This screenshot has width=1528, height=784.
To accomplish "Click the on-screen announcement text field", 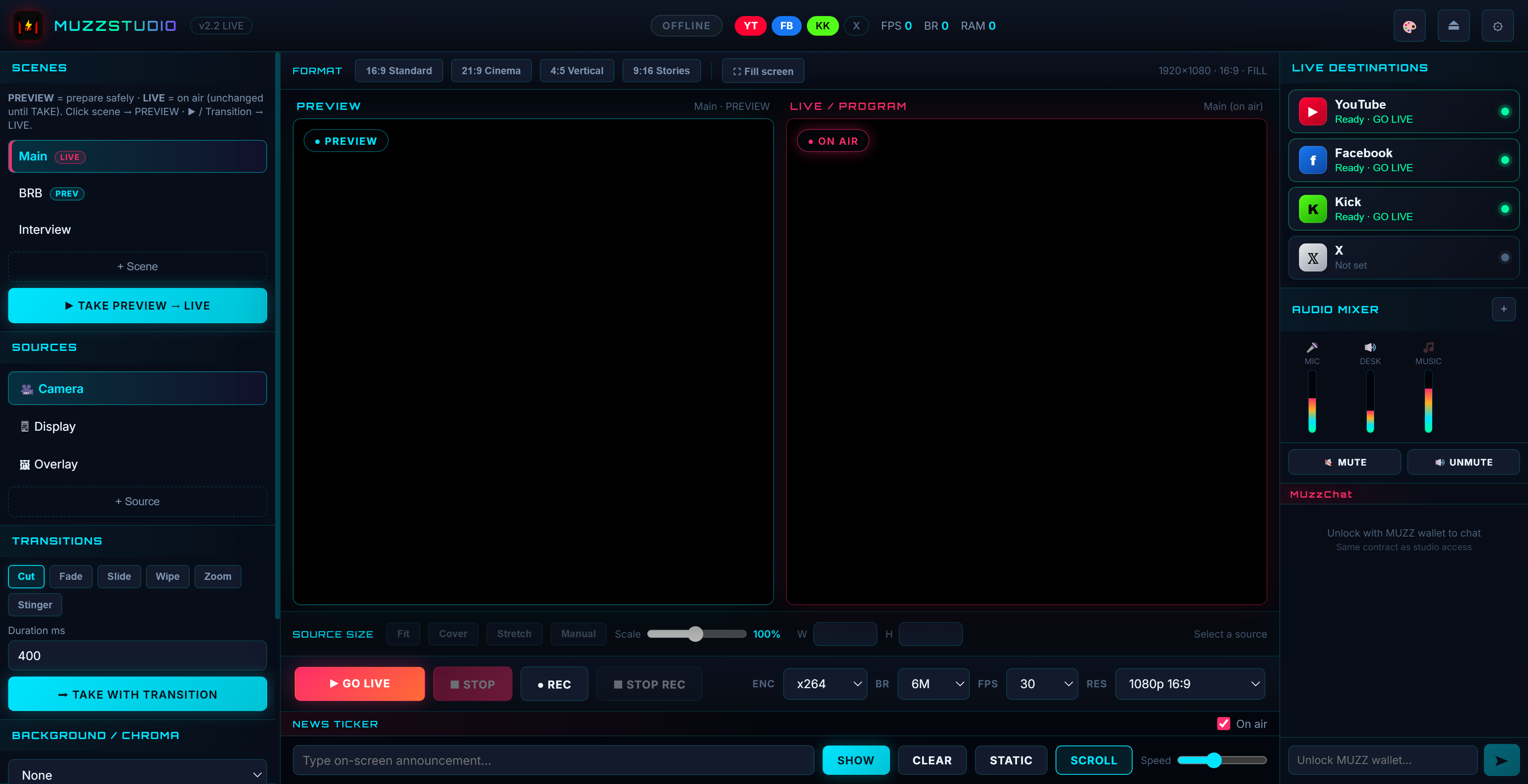I will tap(553, 760).
